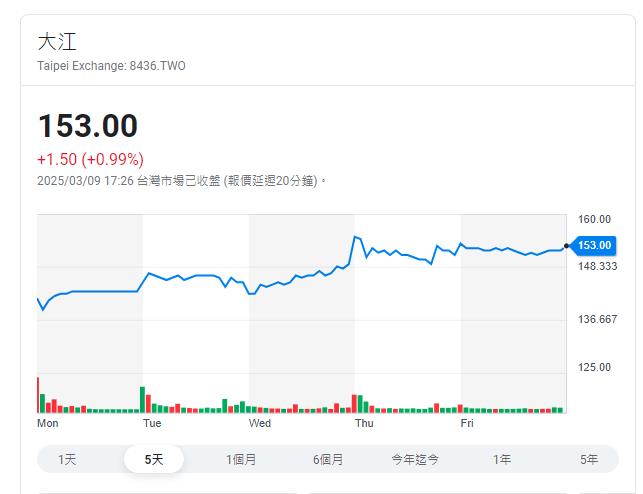Click the active 5天 range tab
Viewport: 643px width, 494px height.
point(154,459)
